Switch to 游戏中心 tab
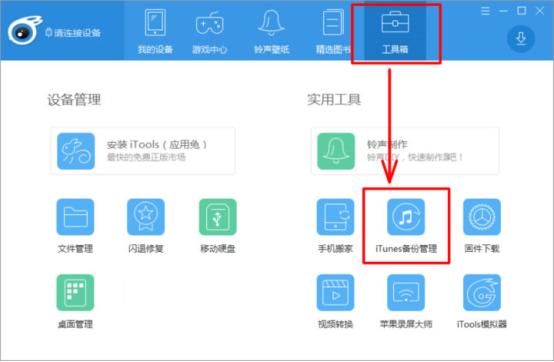This screenshot has width=554, height=362. pos(210,31)
